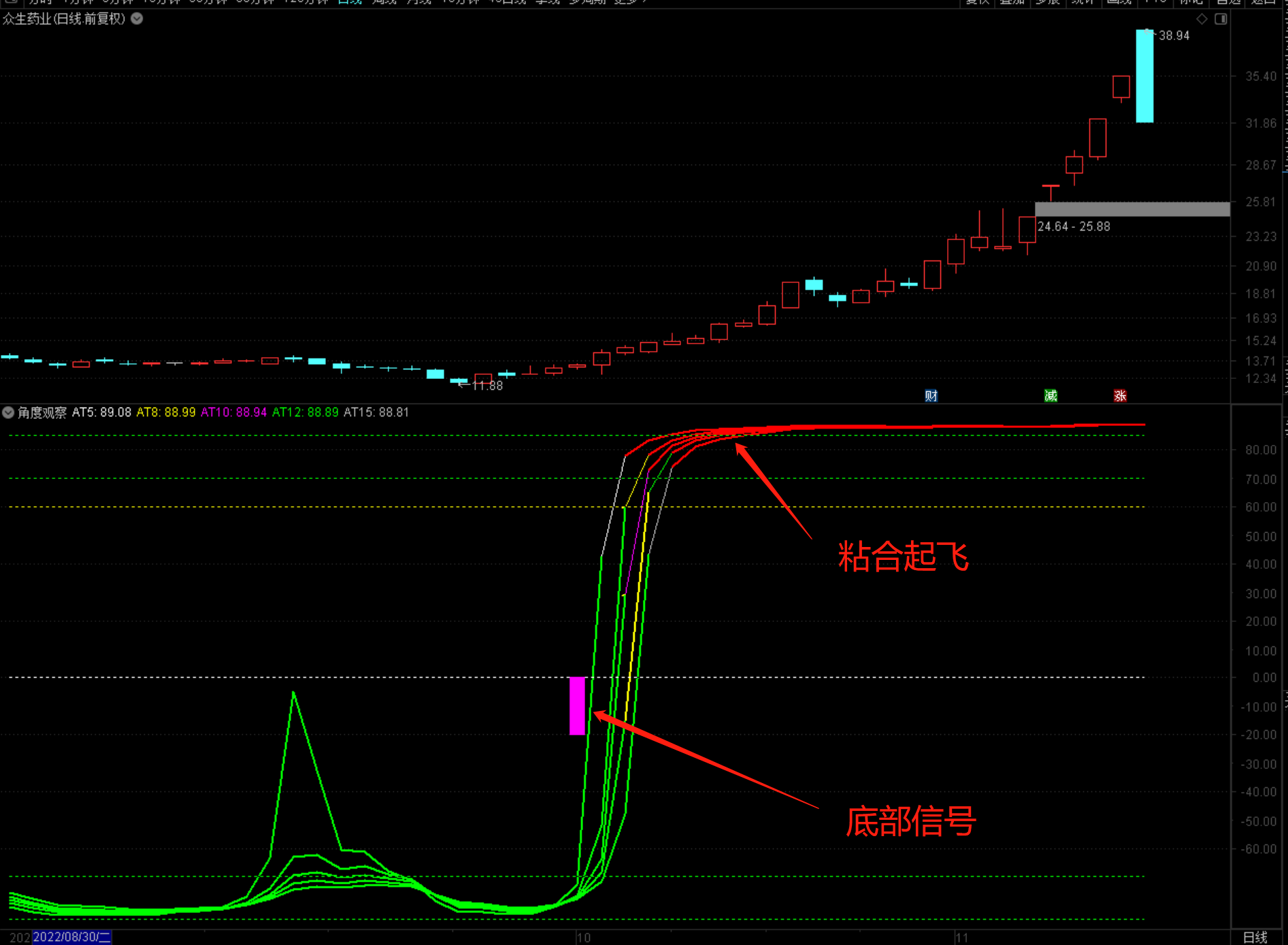Click the 日线 period label at bottom right

pyautogui.click(x=1255, y=937)
